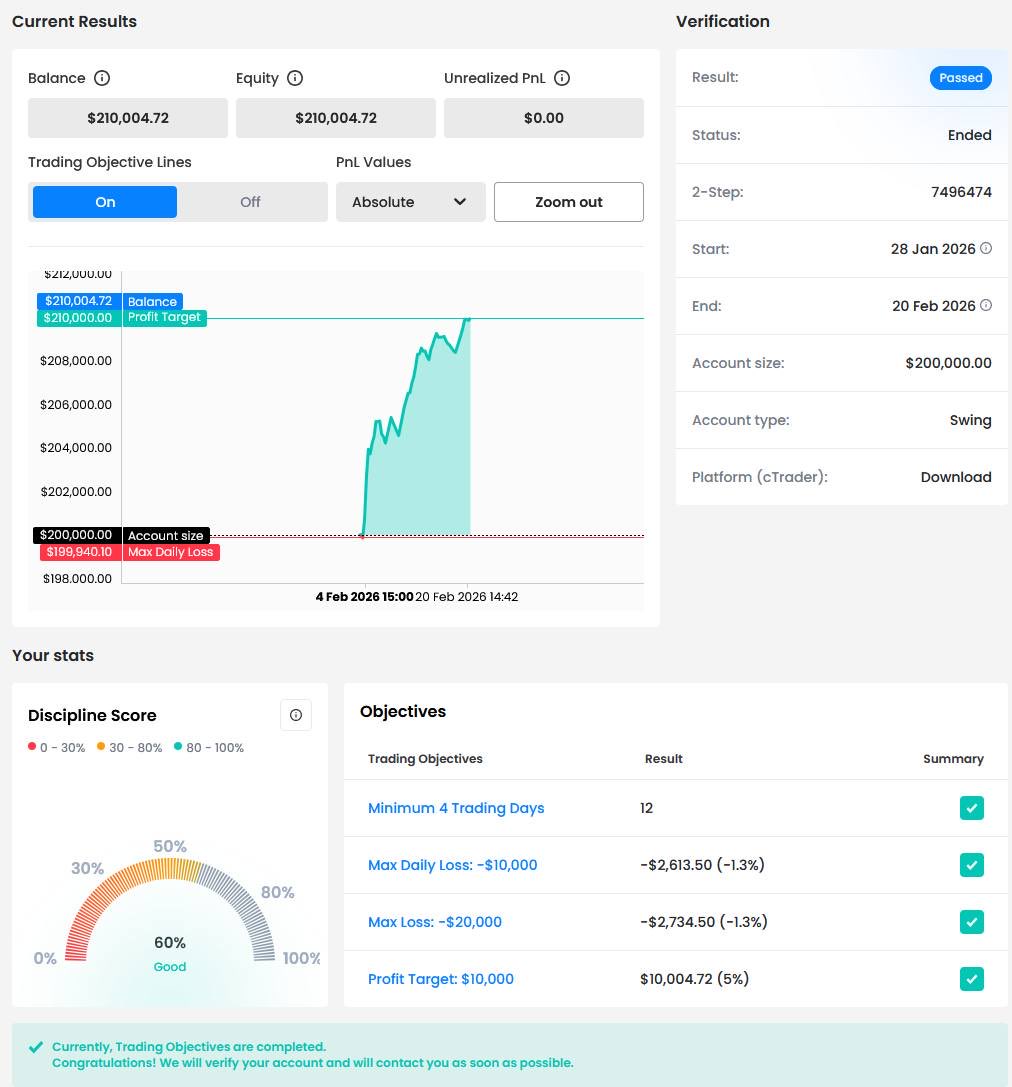Viewport: 1012px width, 1087px height.
Task: Click the Status Ended value
Action: pyautogui.click(x=970, y=134)
